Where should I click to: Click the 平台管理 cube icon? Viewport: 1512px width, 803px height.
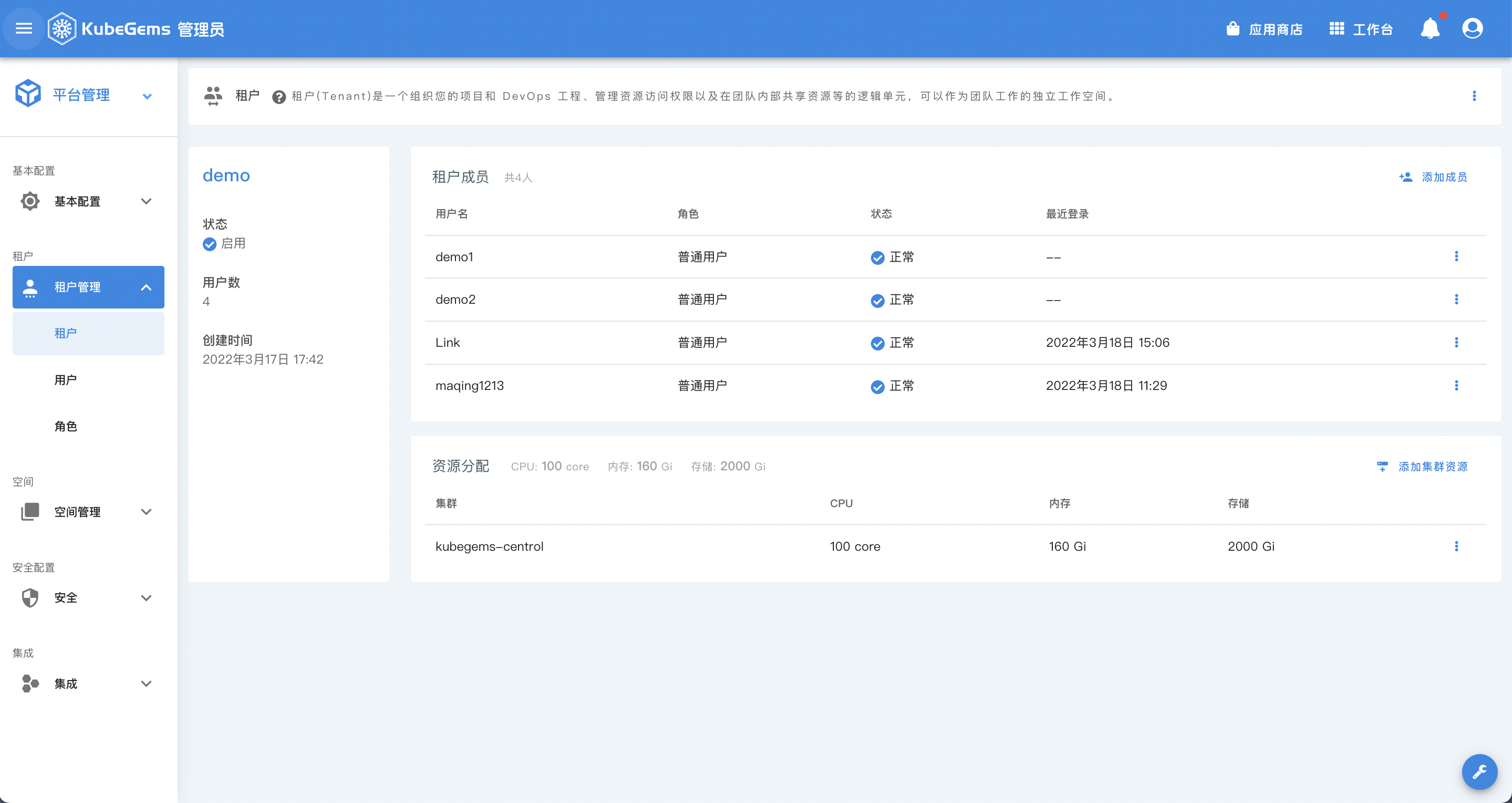pyautogui.click(x=28, y=94)
